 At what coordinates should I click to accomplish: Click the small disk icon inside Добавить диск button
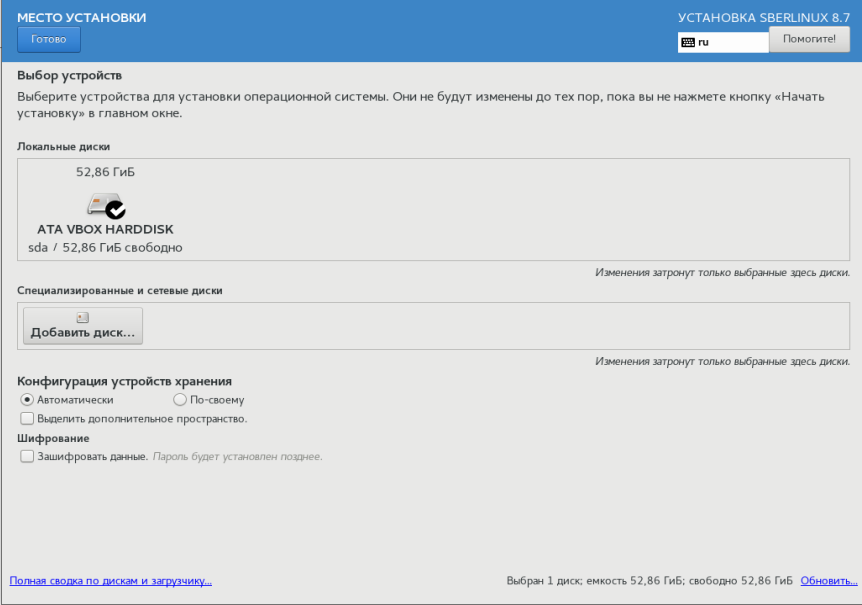(x=83, y=318)
